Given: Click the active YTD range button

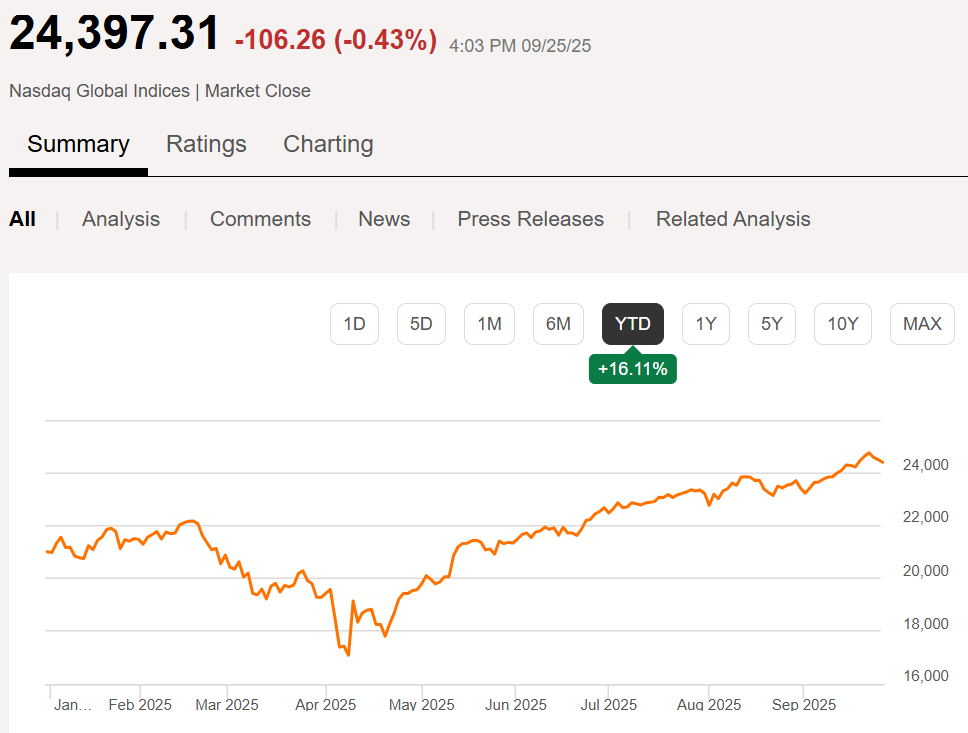Looking at the screenshot, I should (x=633, y=324).
